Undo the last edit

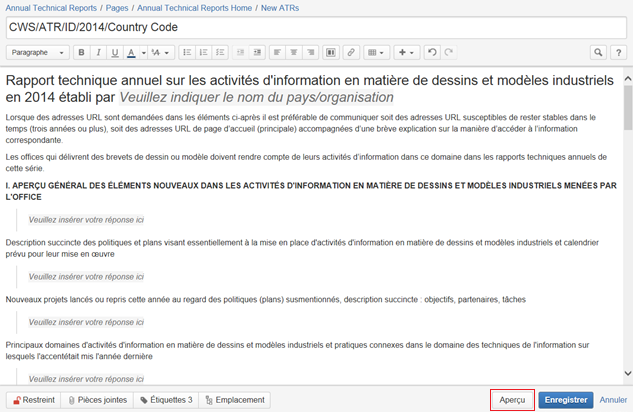click(x=432, y=52)
